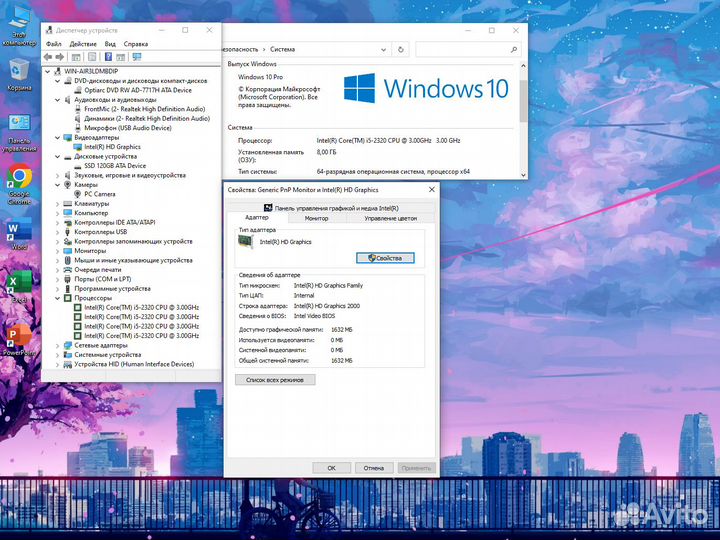This screenshot has width=720, height=540.
Task: Select Мониторы in the device tree
Action: (x=90, y=251)
